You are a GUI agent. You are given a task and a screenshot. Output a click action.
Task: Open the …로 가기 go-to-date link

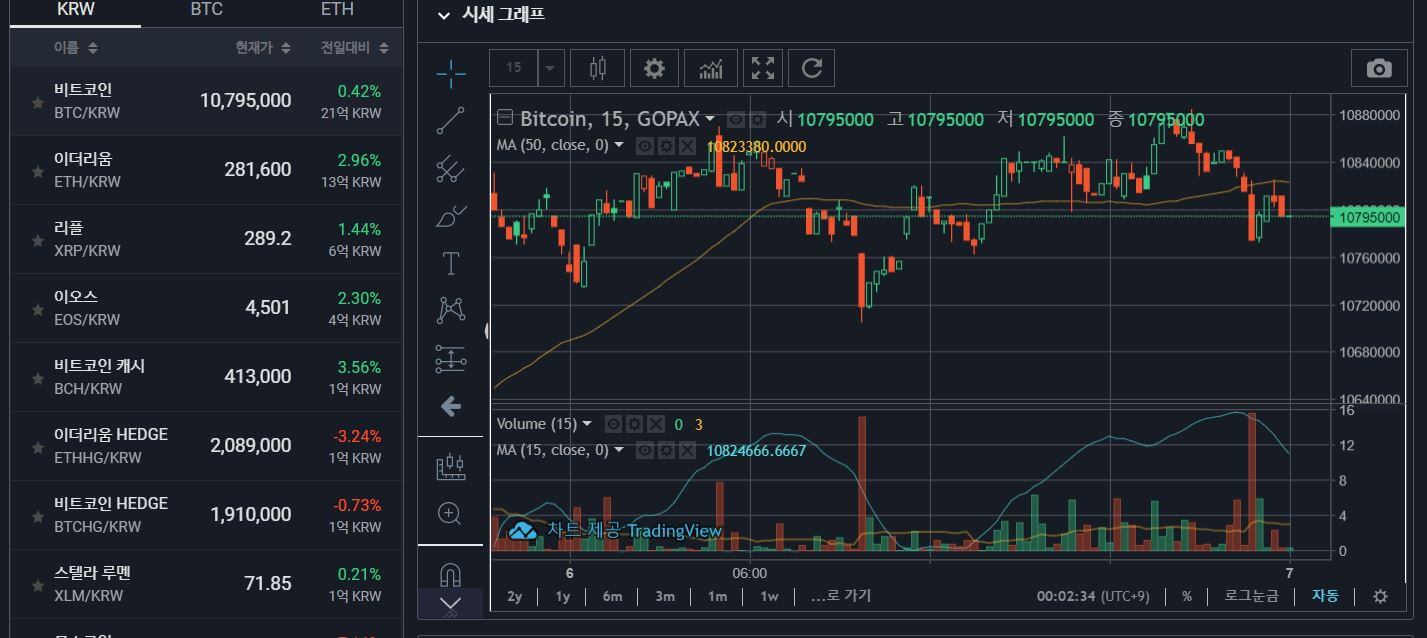841,596
